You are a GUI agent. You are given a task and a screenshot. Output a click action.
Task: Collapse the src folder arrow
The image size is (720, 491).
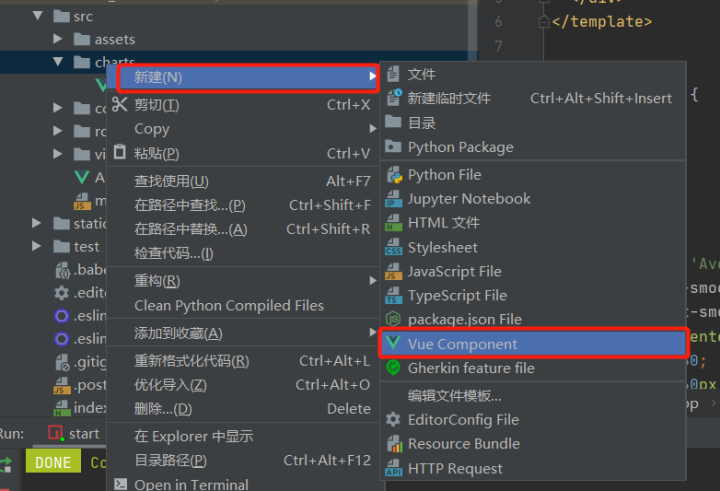click(x=38, y=16)
